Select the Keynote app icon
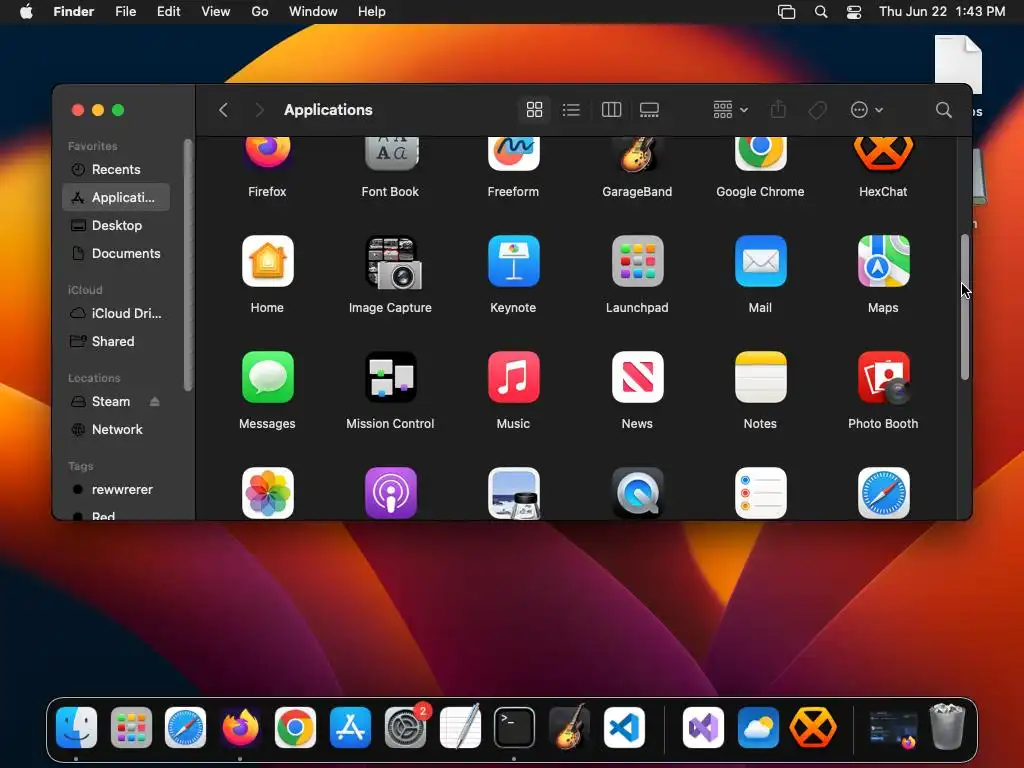The width and height of the screenshot is (1024, 768). click(x=513, y=261)
